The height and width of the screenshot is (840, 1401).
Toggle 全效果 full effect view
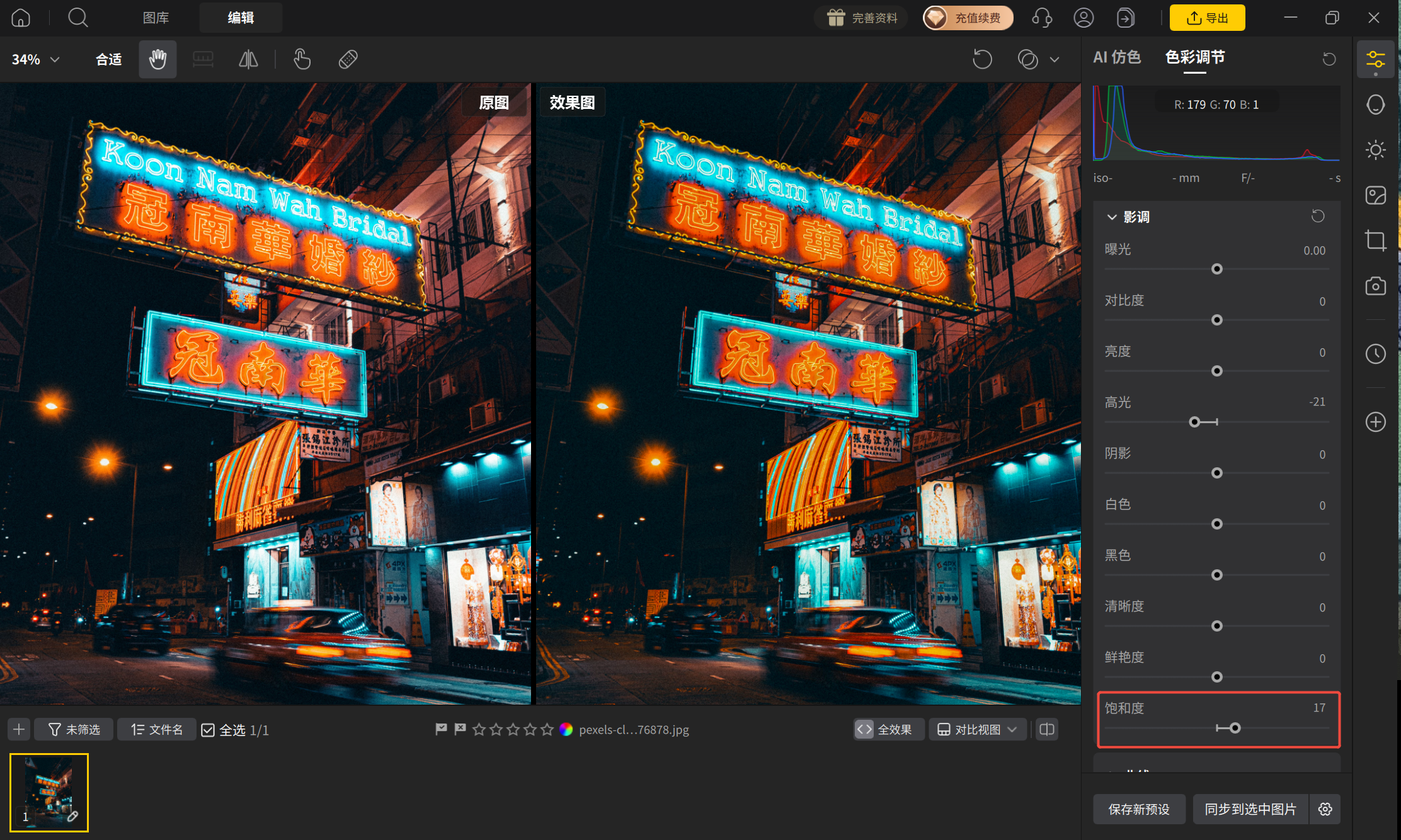(889, 729)
